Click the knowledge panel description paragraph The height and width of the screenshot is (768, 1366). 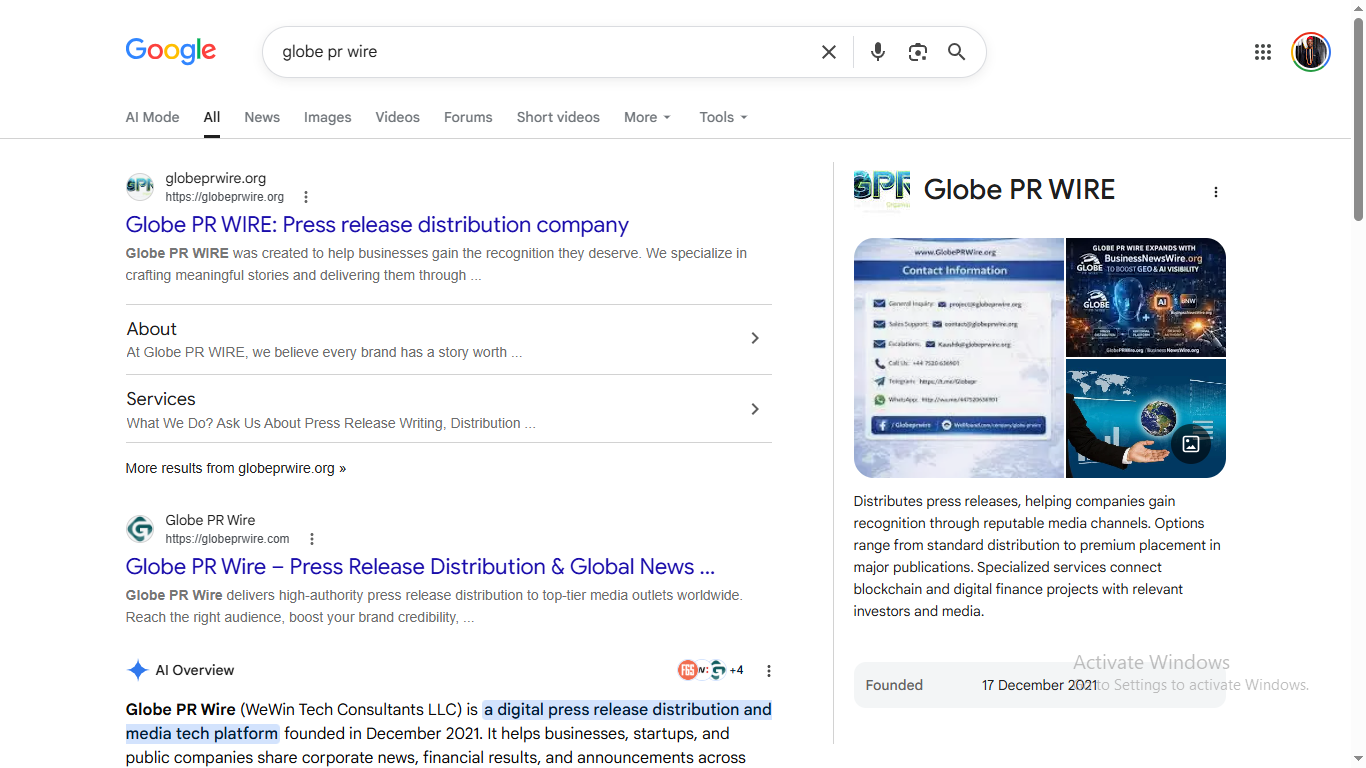click(x=1037, y=556)
